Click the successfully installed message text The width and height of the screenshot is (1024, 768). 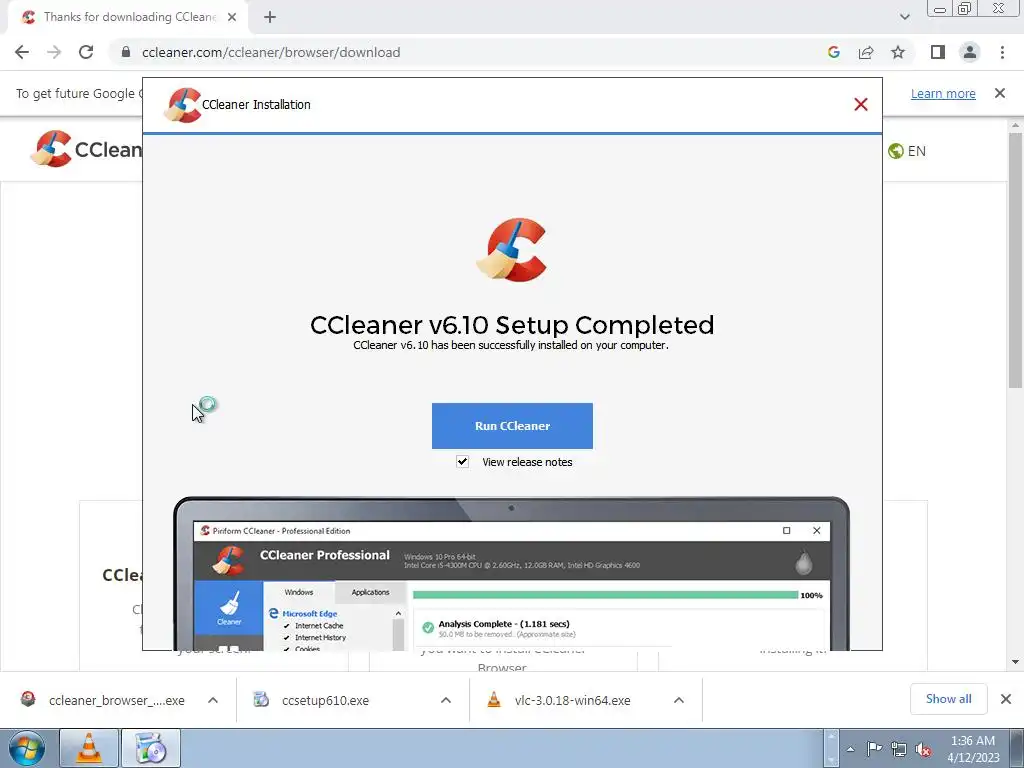(511, 345)
